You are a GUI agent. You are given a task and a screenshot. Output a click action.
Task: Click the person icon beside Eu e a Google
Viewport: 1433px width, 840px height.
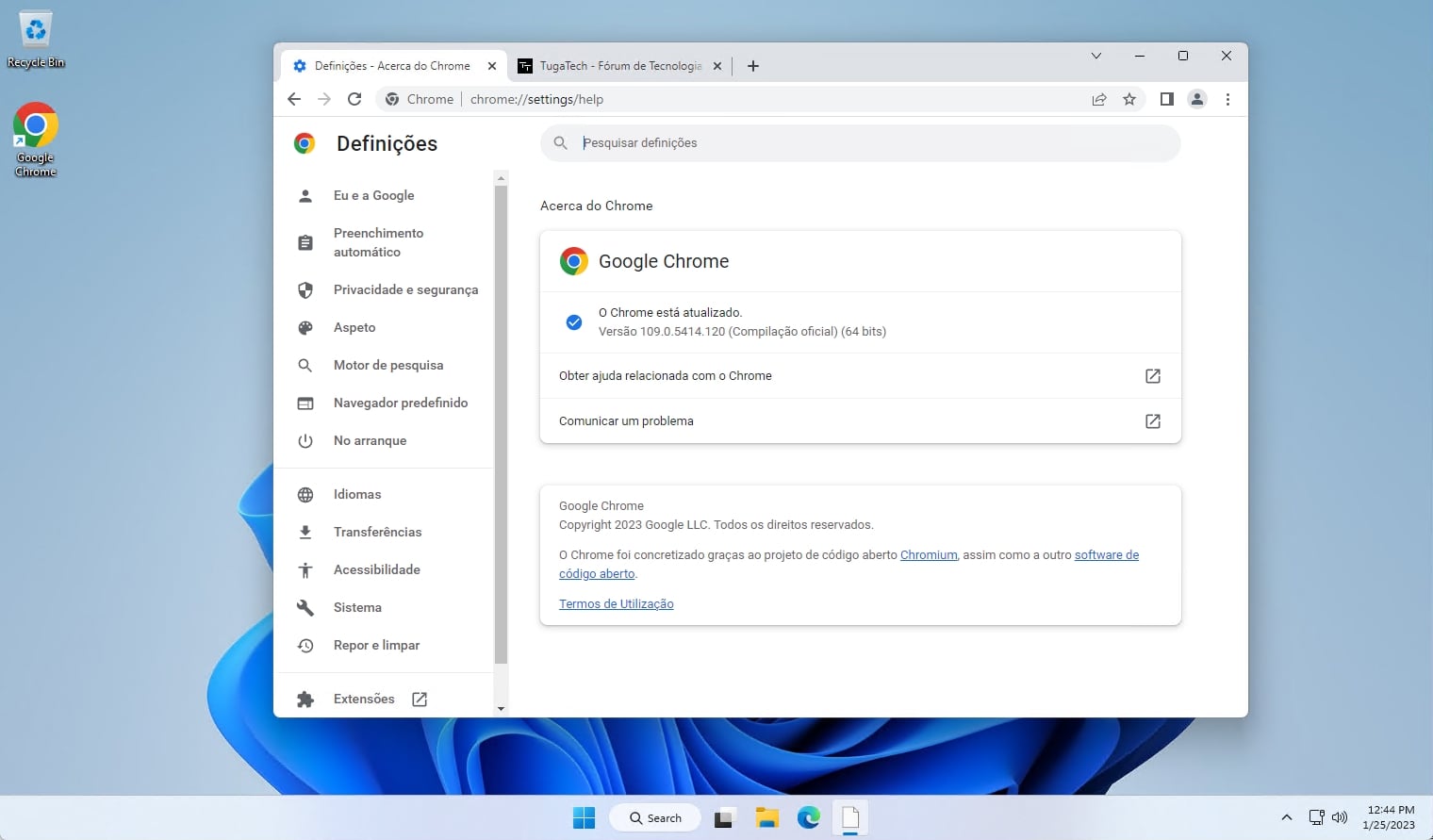(x=305, y=195)
